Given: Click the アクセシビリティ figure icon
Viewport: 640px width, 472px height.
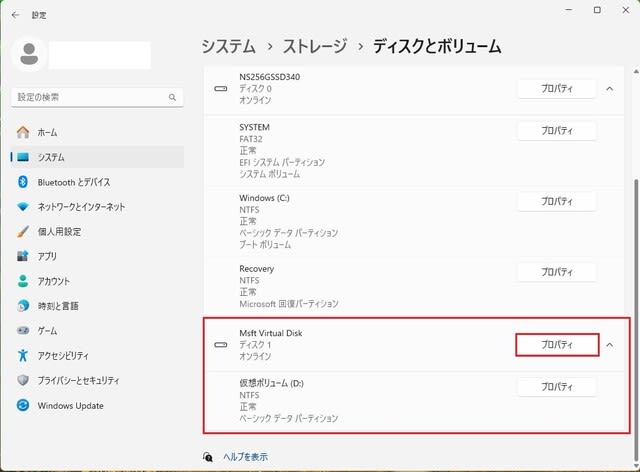Looking at the screenshot, I should tap(23, 355).
